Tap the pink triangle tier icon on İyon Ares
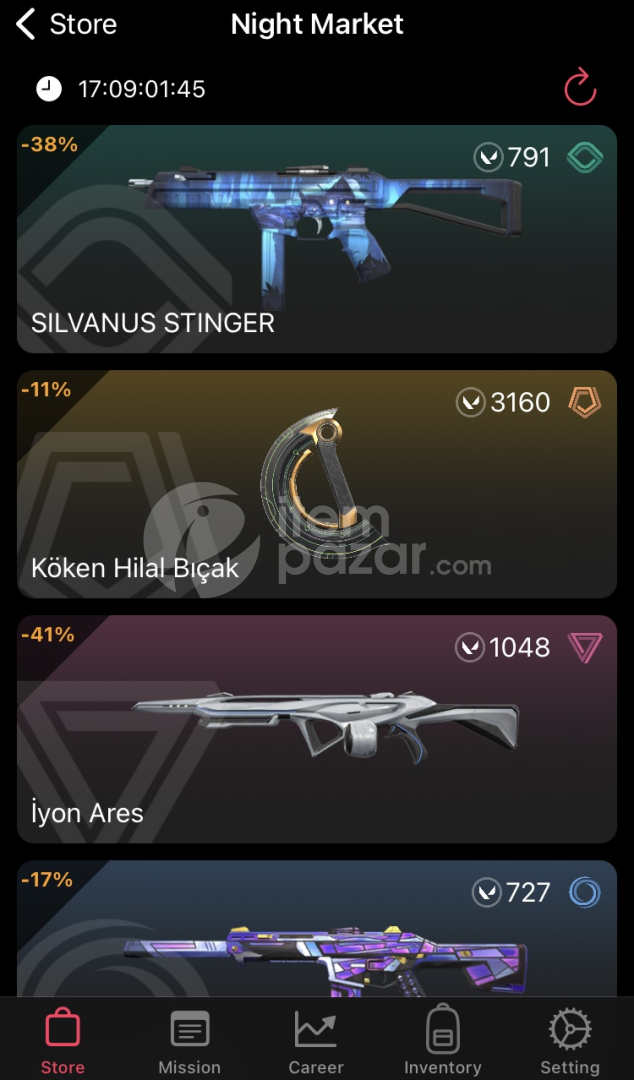This screenshot has width=634, height=1080. (x=584, y=647)
